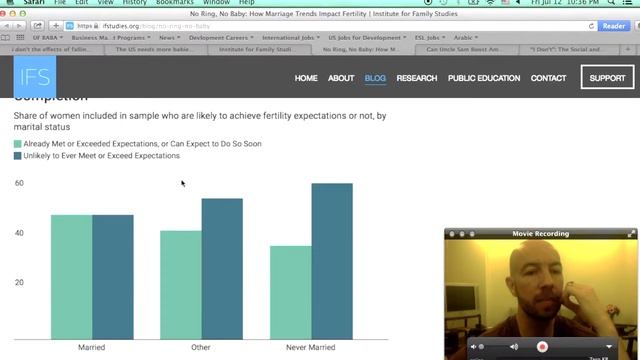Show Top Sites grid icon
Screen dimensions: 640x360
click(x=20, y=38)
